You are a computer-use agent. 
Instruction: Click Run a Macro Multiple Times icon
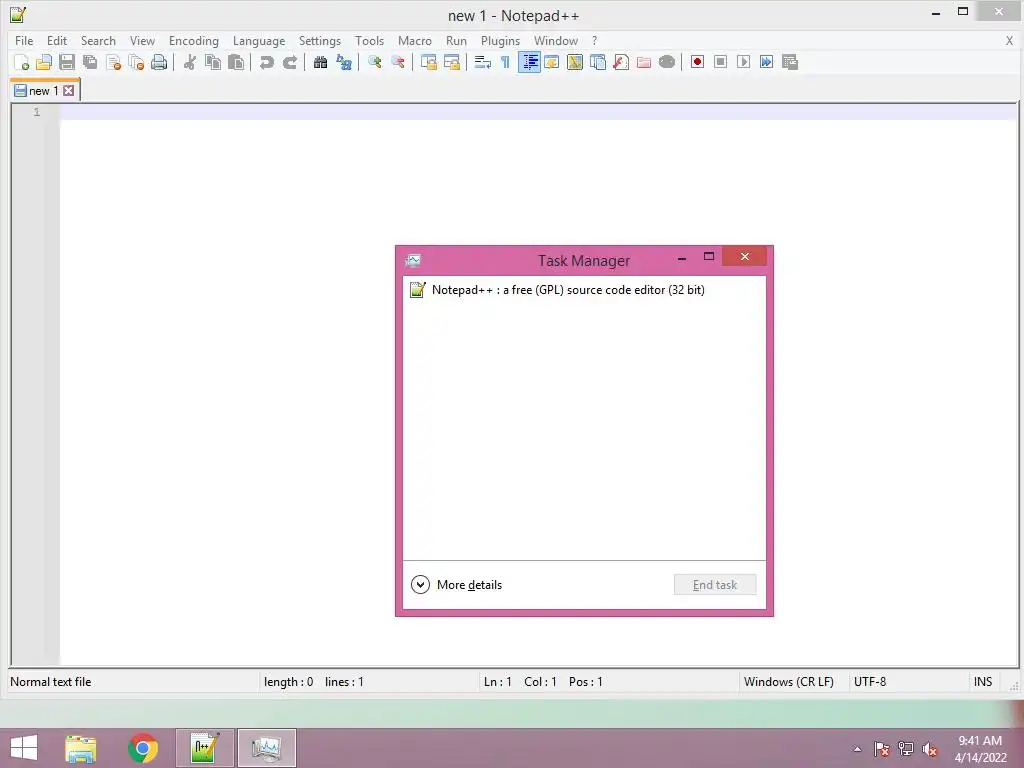coord(767,62)
